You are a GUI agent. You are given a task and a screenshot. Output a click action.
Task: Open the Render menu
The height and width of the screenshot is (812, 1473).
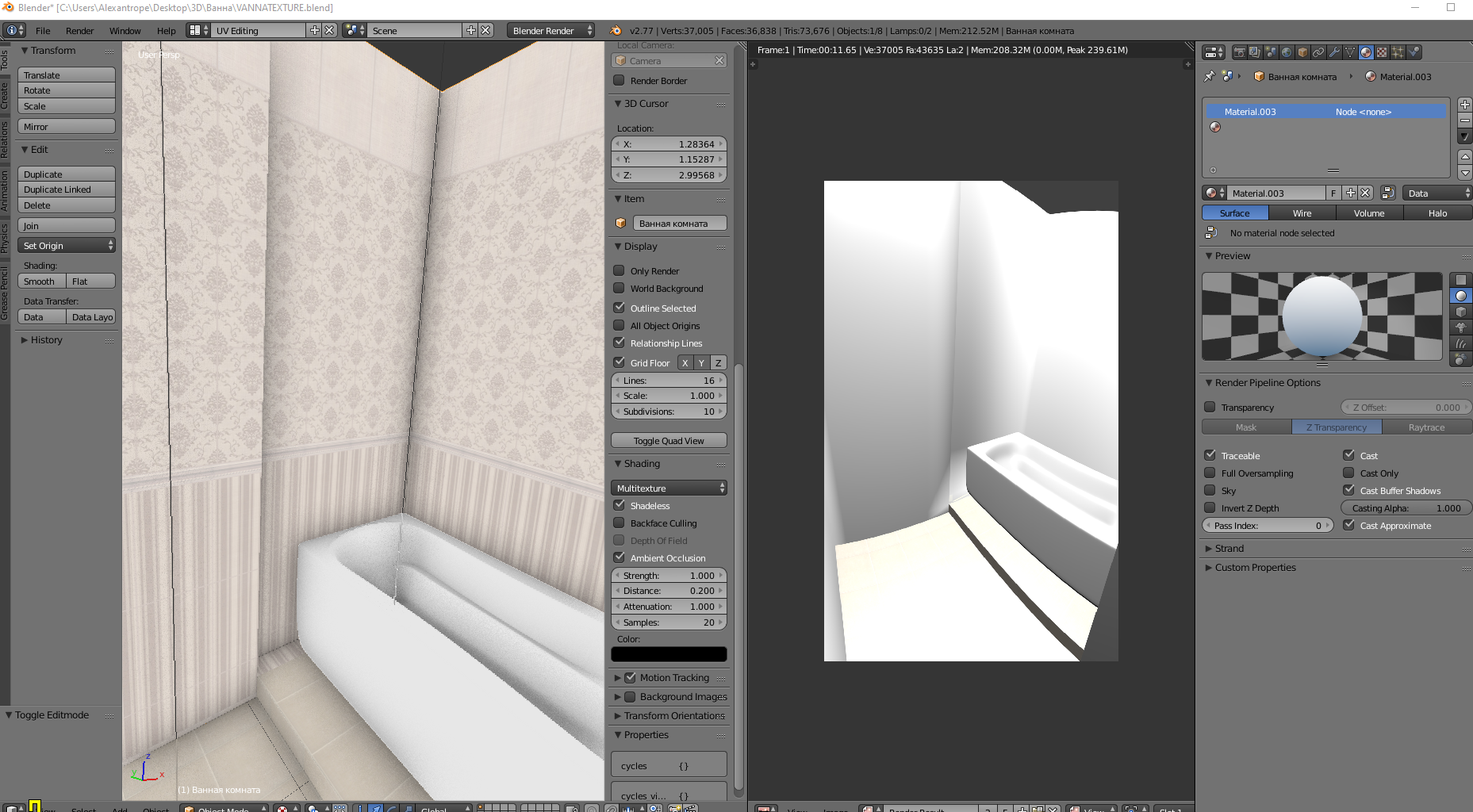(79, 30)
